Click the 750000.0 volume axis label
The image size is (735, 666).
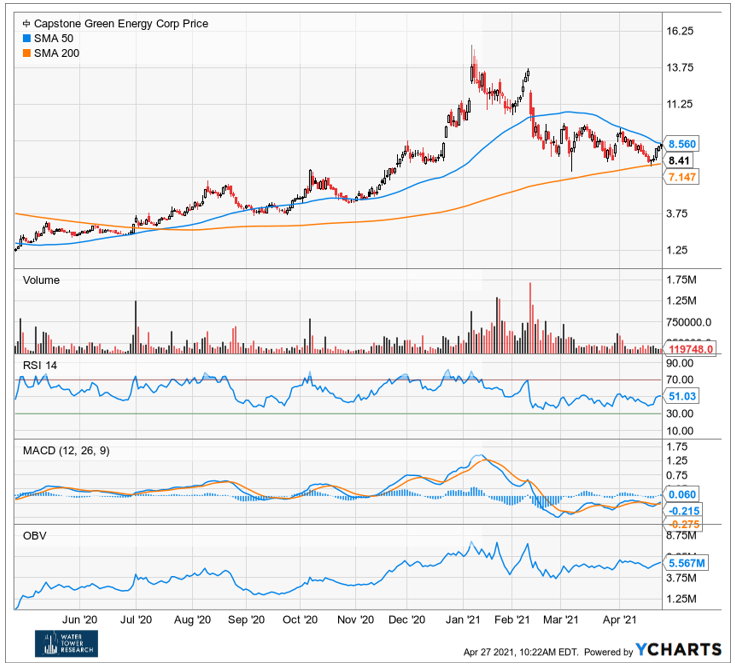pyautogui.click(x=689, y=322)
